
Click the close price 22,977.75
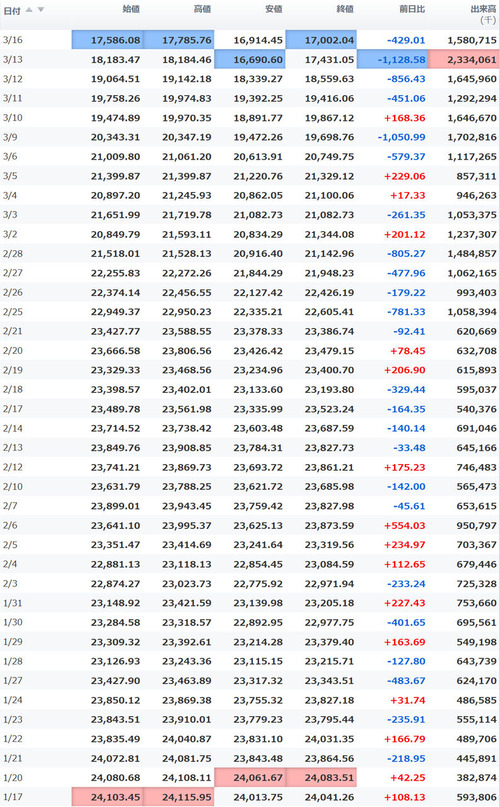point(329,622)
